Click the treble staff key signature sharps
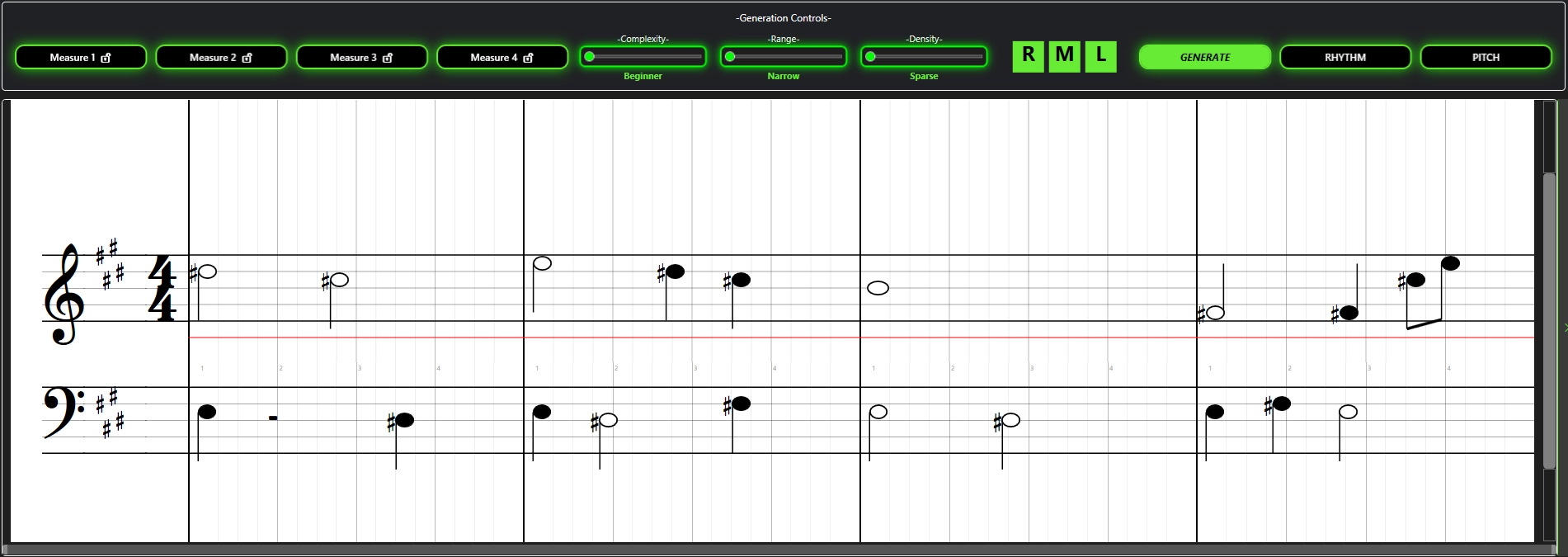The height and width of the screenshot is (557, 1568). [x=110, y=264]
